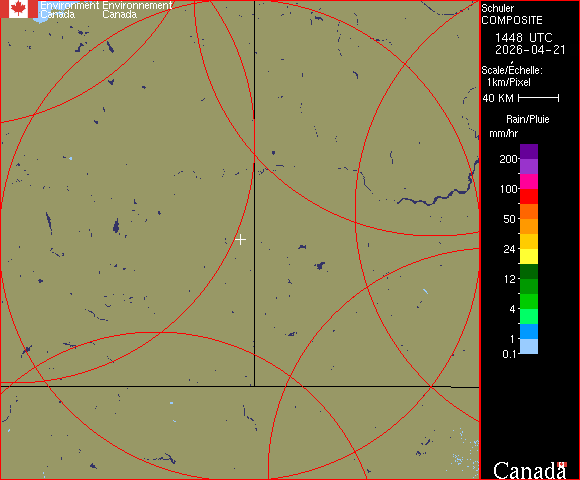The width and height of the screenshot is (580, 480).
Task: Click the 1448 UTC timestamp
Action: (x=523, y=38)
